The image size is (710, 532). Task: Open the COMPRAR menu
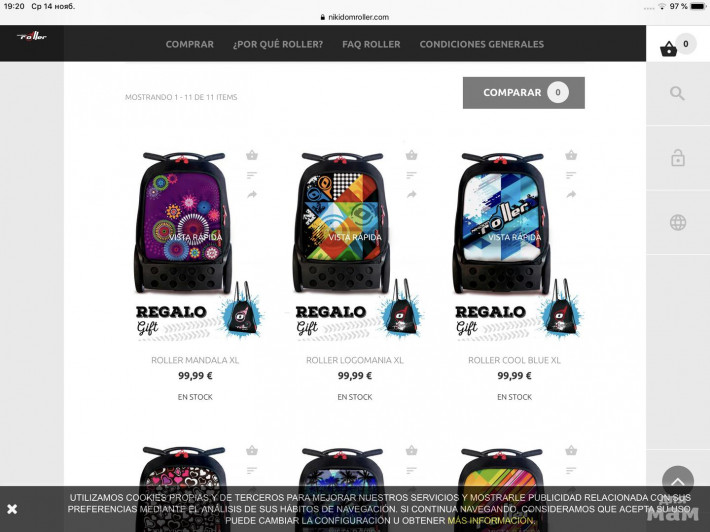(190, 44)
